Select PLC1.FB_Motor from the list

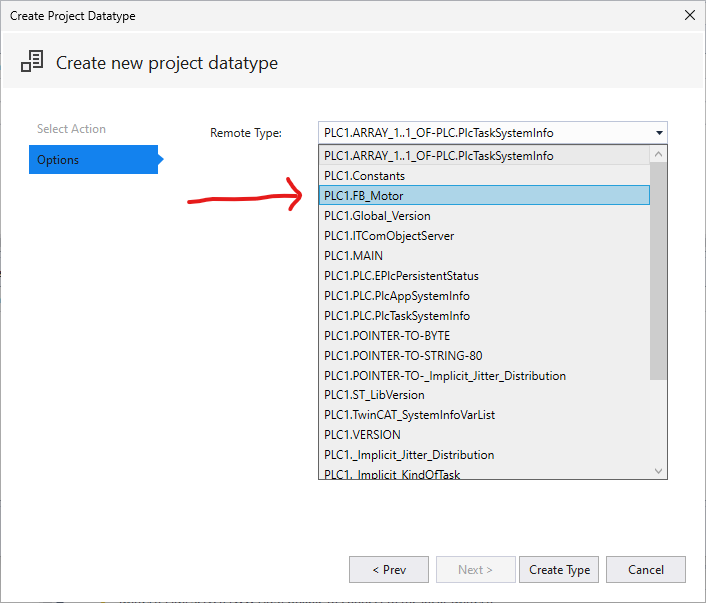[x=484, y=195]
